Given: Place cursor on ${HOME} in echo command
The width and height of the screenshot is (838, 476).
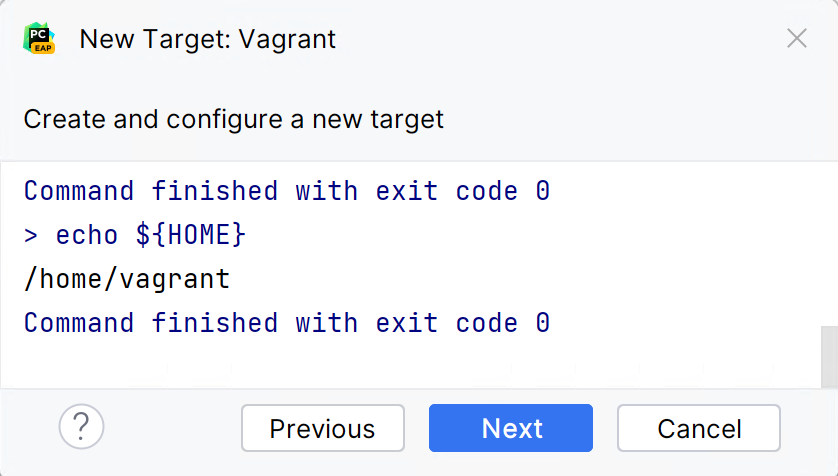Looking at the screenshot, I should tap(191, 235).
